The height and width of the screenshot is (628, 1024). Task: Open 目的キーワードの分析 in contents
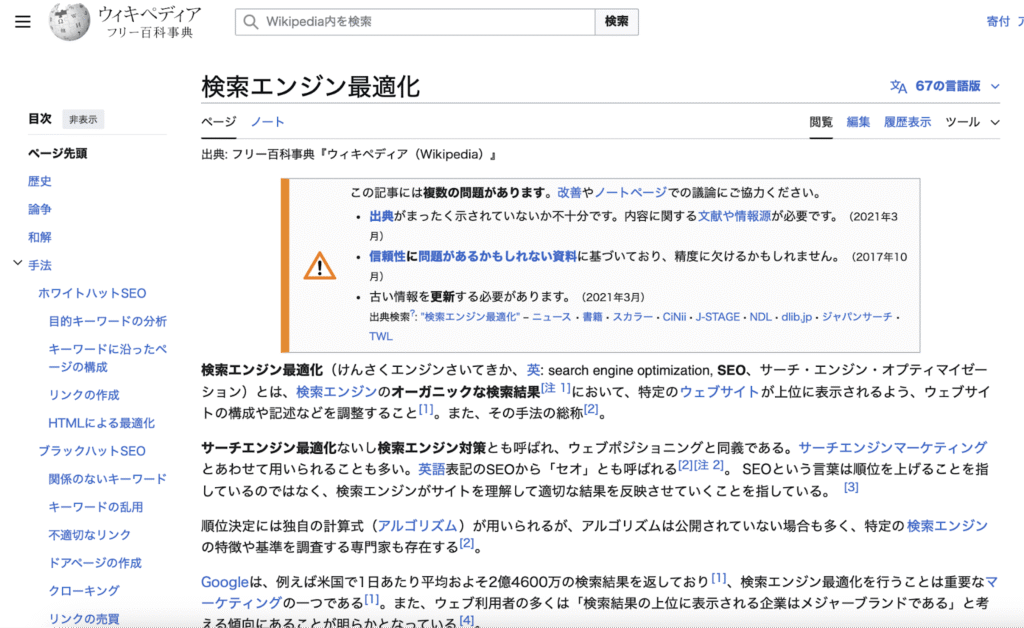tap(108, 321)
